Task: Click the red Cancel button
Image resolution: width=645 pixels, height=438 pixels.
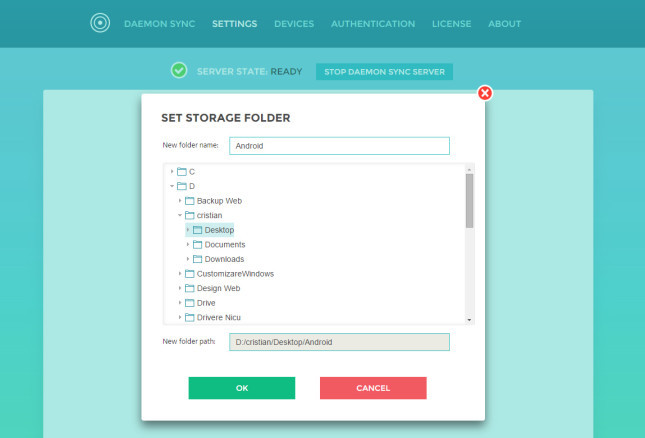Action: tap(373, 388)
